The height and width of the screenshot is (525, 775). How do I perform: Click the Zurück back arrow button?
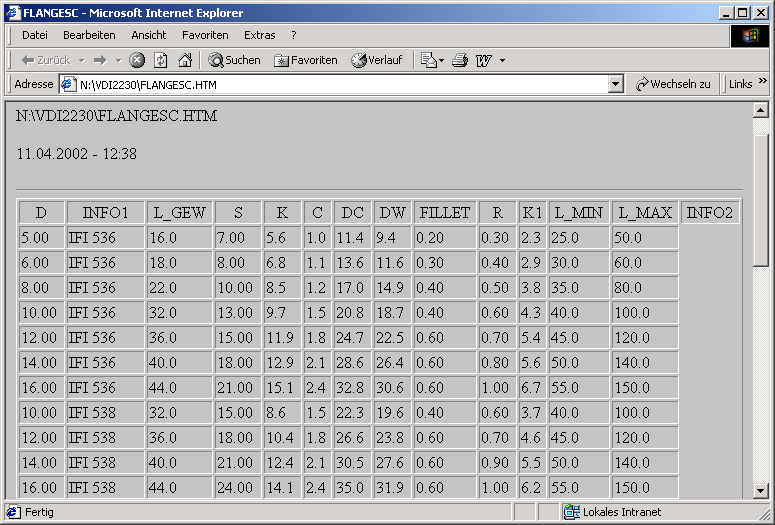coord(45,60)
